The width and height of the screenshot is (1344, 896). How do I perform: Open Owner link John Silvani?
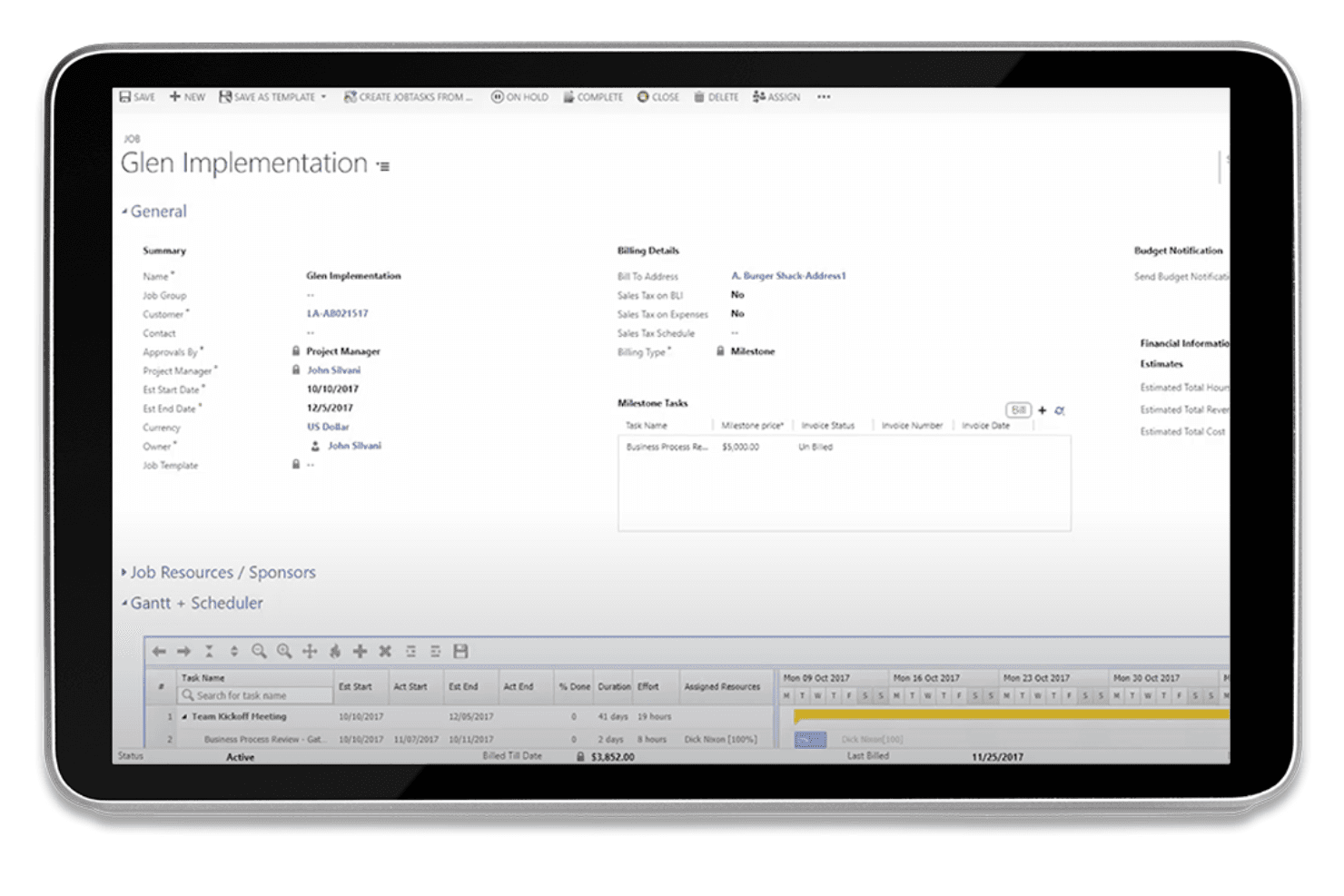[x=354, y=446]
